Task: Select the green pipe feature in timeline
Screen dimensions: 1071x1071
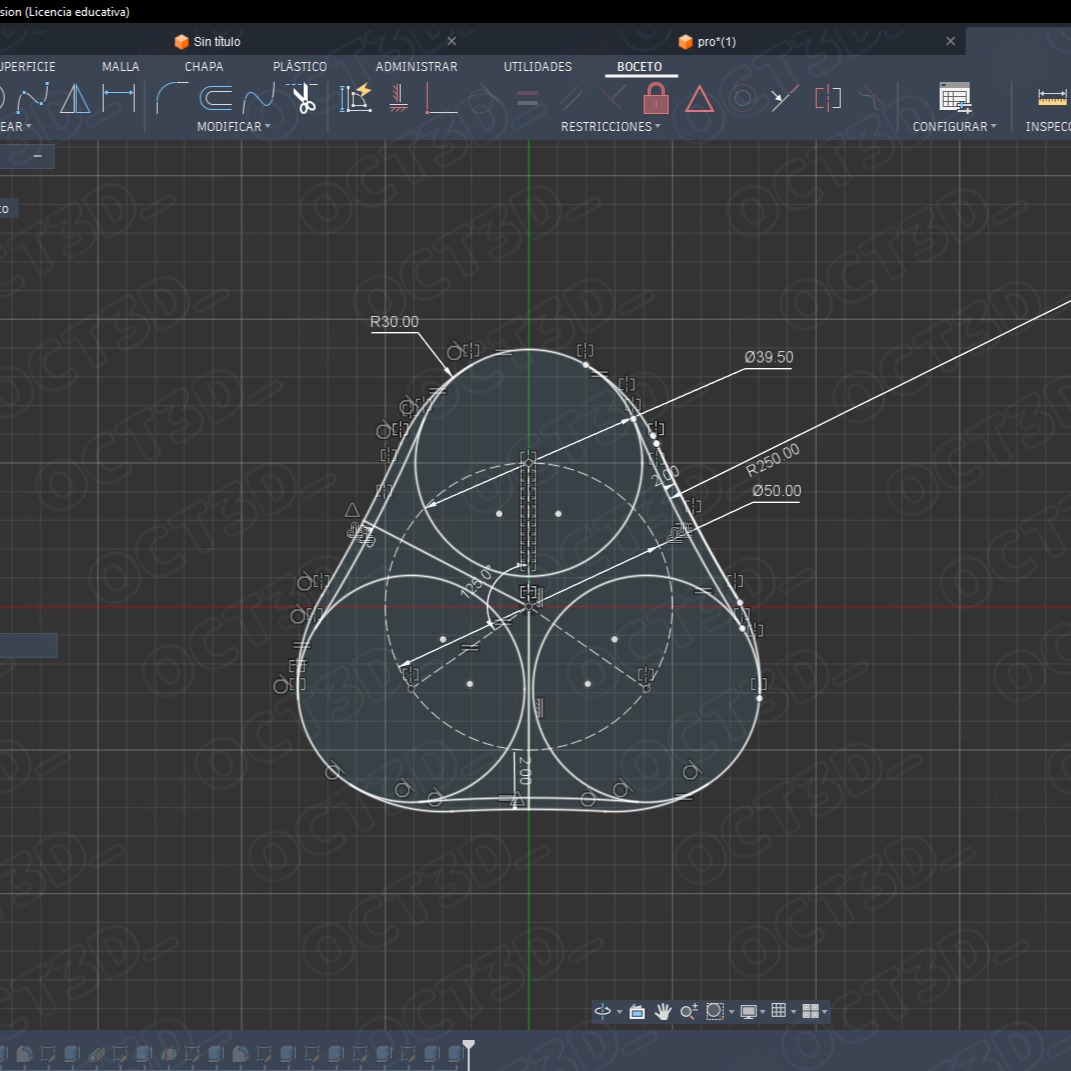Action: click(x=96, y=1054)
